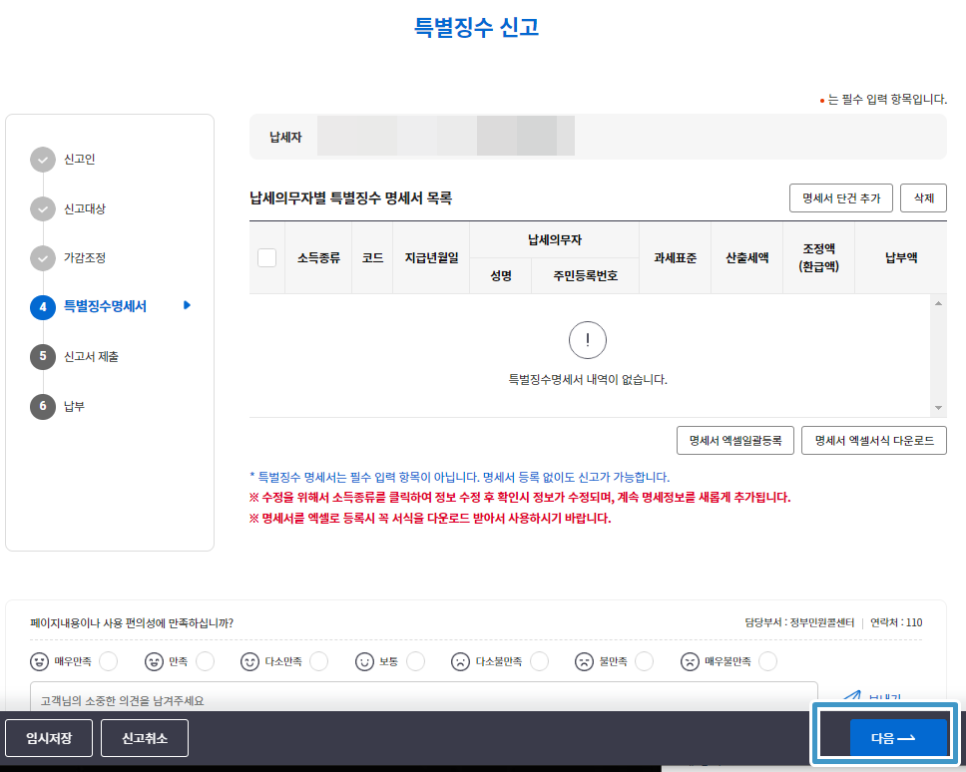Image resolution: width=966 pixels, height=772 pixels.
Task: Click the 연락처 : 110 text
Action: (896, 622)
